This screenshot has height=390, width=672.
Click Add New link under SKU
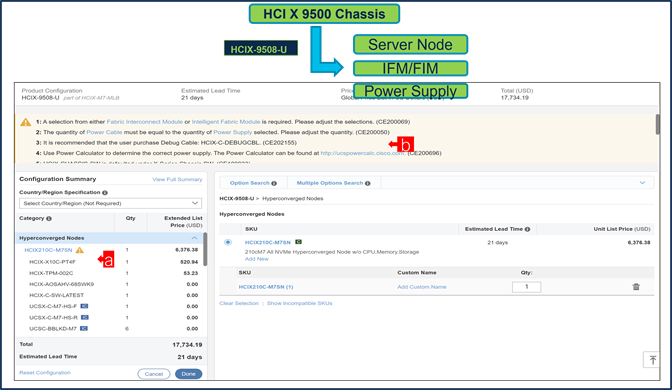(257, 259)
